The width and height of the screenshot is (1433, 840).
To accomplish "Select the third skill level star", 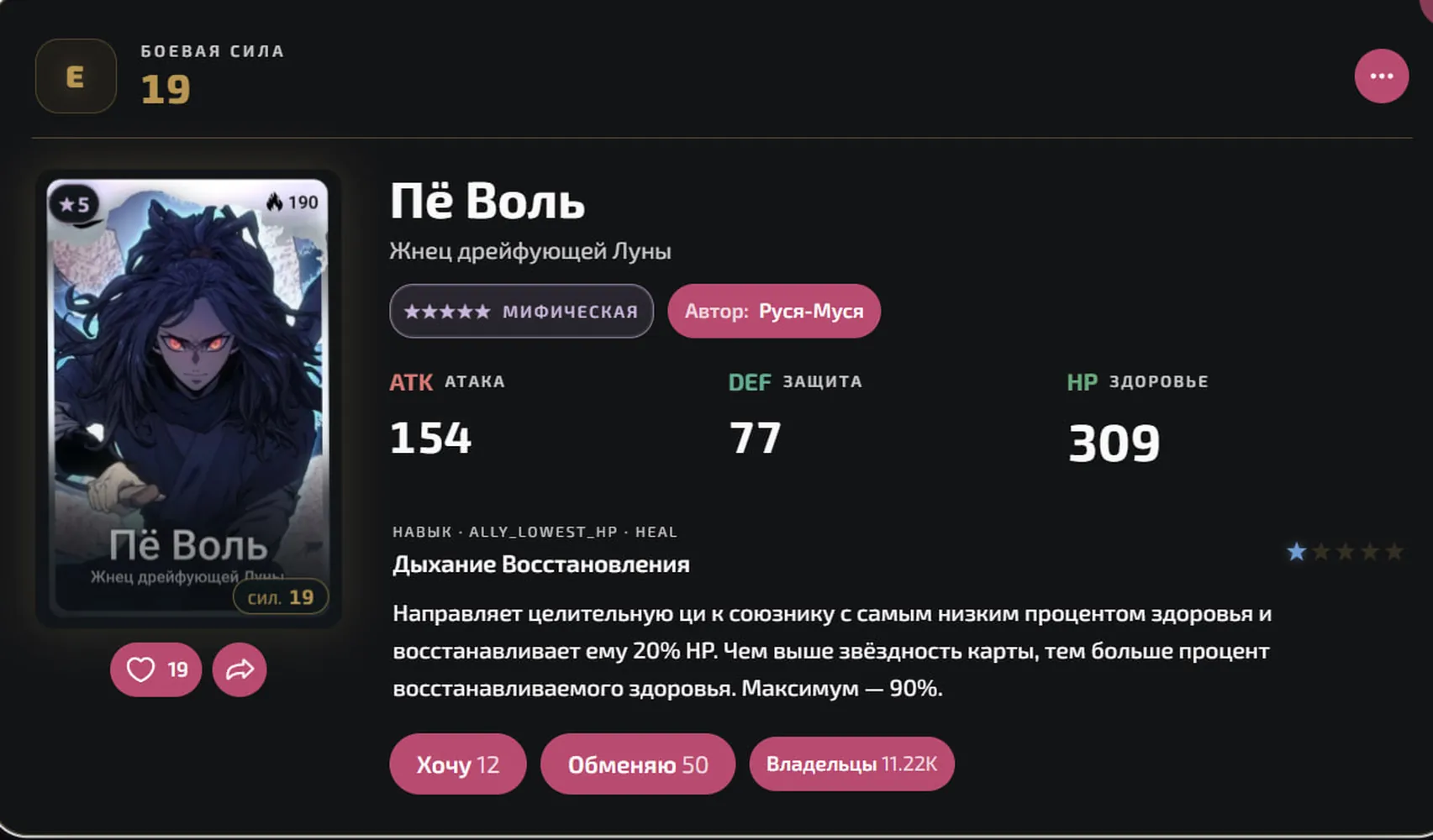I will tap(1345, 552).
